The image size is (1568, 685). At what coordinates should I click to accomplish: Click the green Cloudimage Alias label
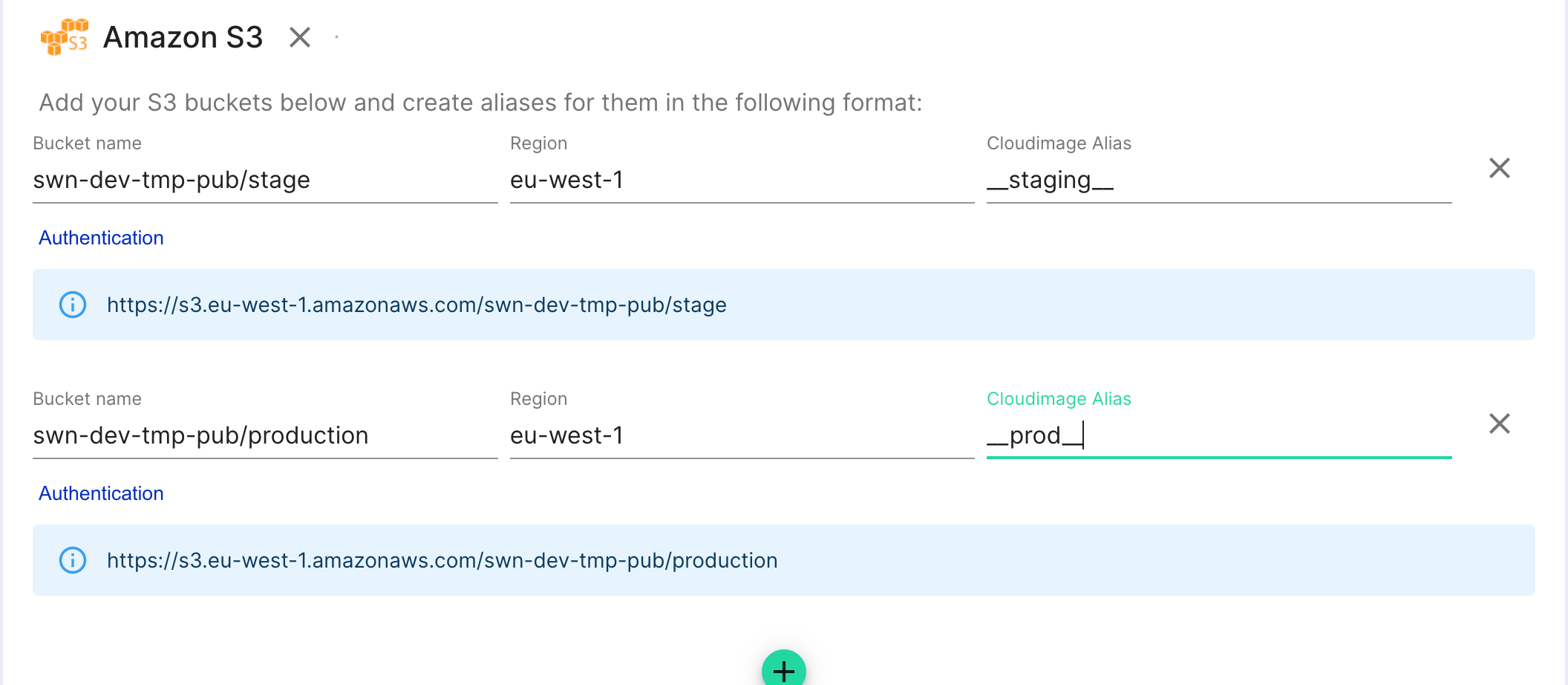pyautogui.click(x=1059, y=399)
